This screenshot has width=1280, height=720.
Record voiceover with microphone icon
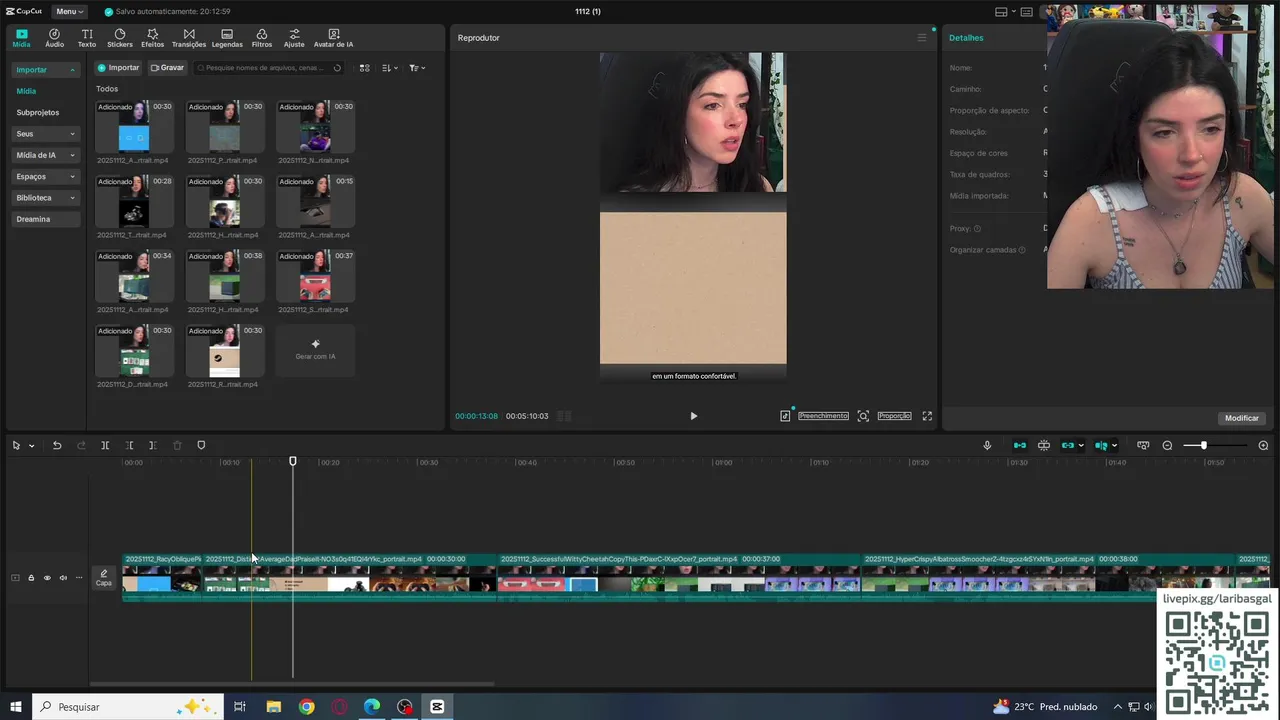pos(987,446)
